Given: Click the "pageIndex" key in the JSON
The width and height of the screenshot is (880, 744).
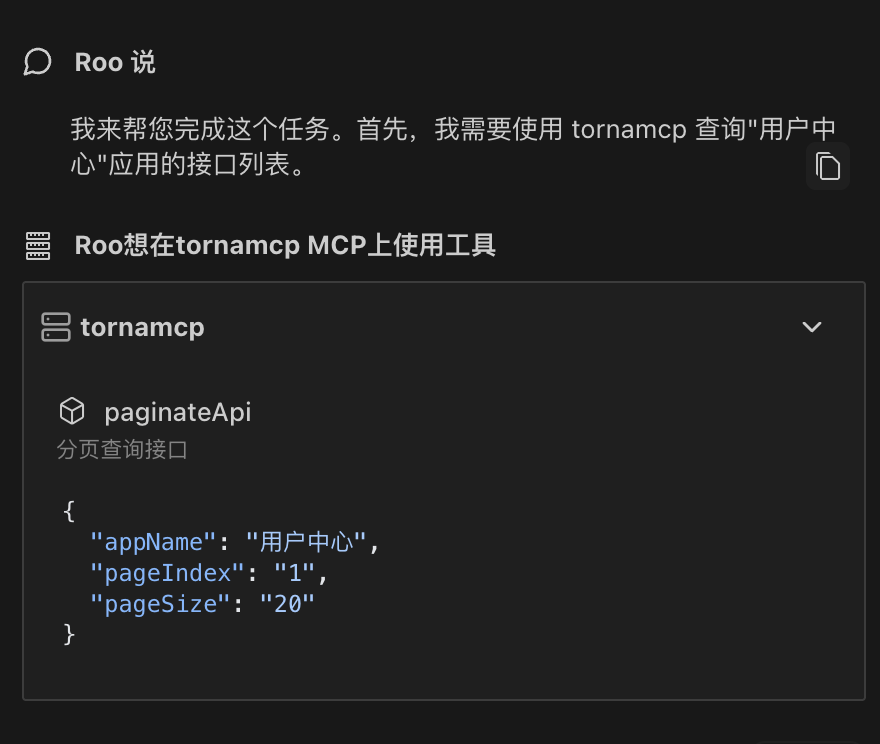Looking at the screenshot, I should coord(168,574).
